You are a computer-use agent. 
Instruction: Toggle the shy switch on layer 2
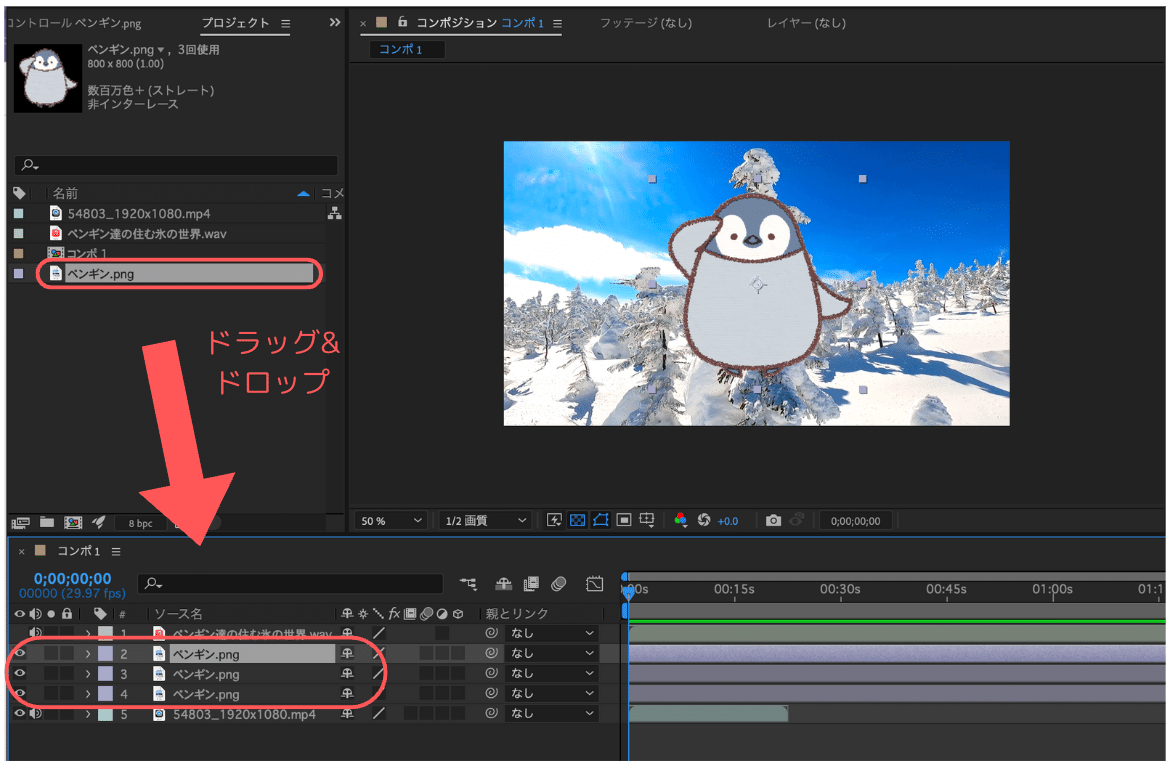click(x=347, y=653)
